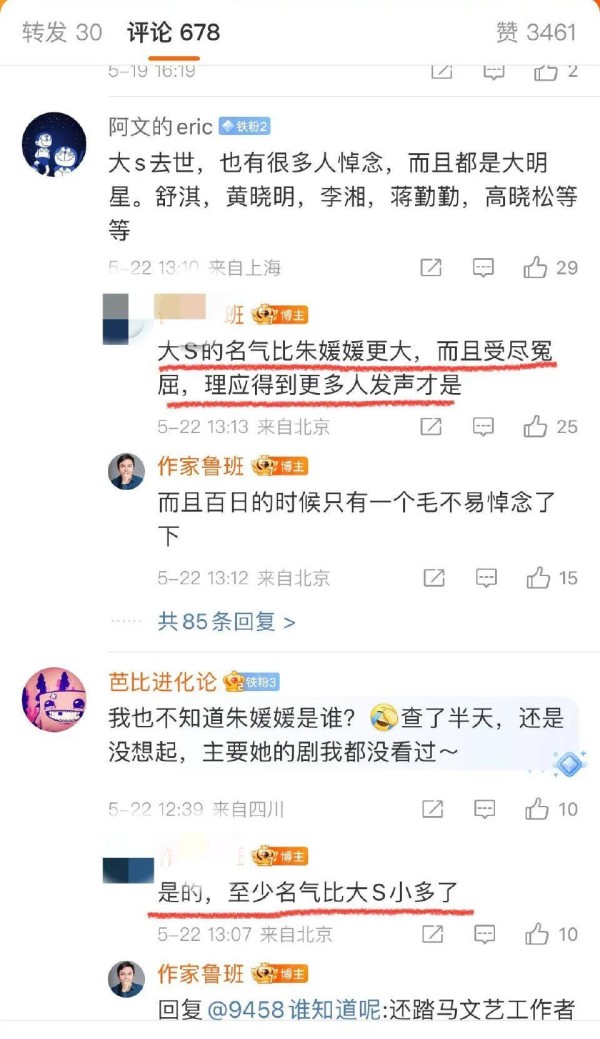Screen dimensions: 600x1039
Task: Open 阿文的eric's profile avatar
Action: tap(54, 144)
